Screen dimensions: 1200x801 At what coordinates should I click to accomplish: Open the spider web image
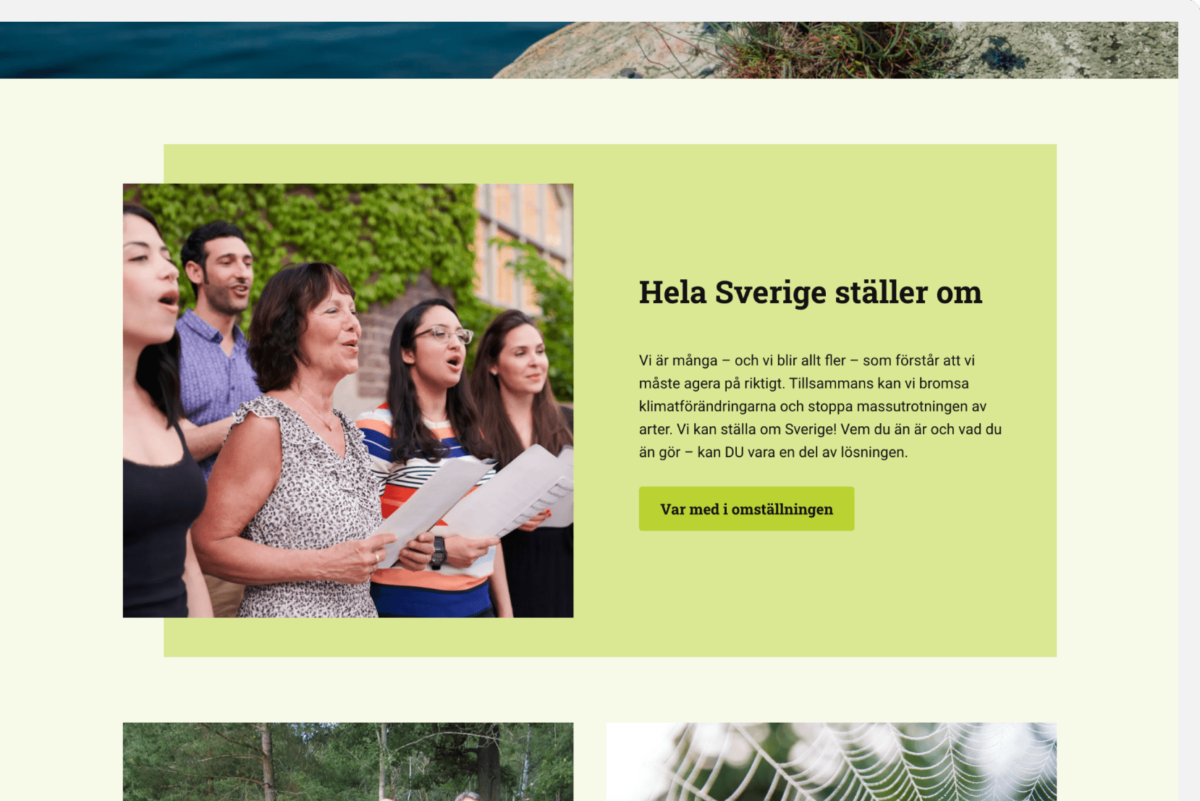pos(831,762)
